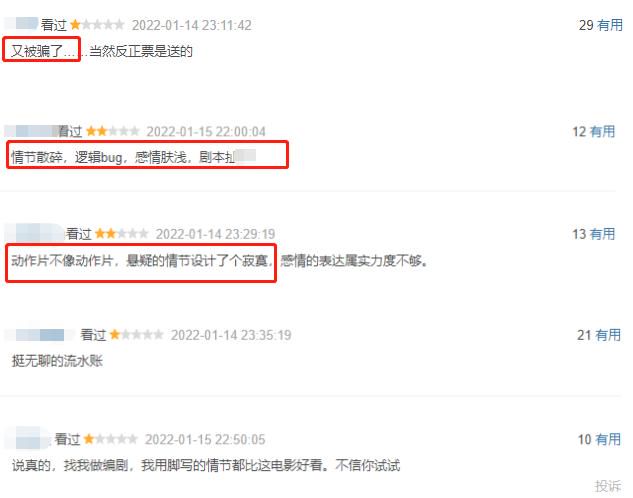This screenshot has width=633, height=498.
Task: Open the second reviewer's blurred username
Action: pos(31,131)
